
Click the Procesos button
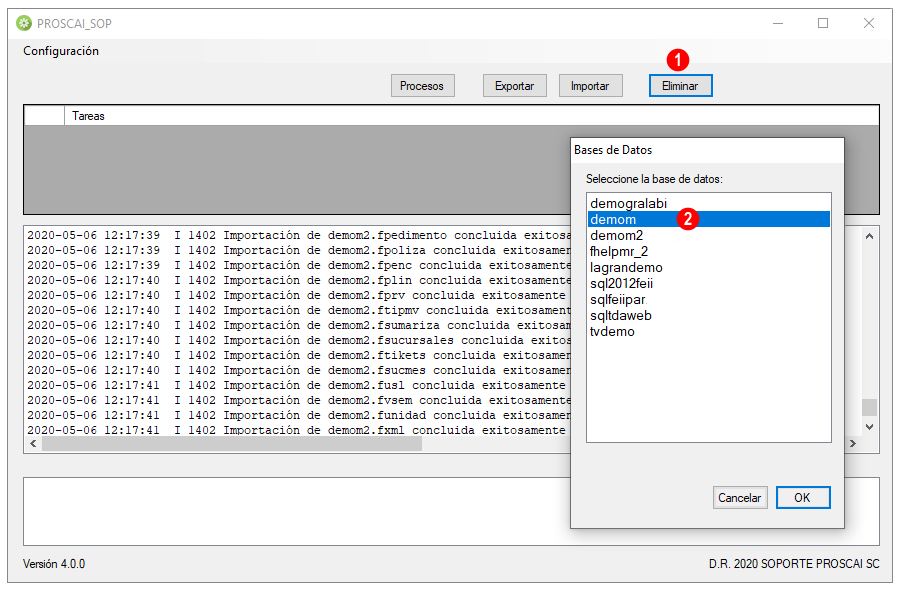coord(422,86)
